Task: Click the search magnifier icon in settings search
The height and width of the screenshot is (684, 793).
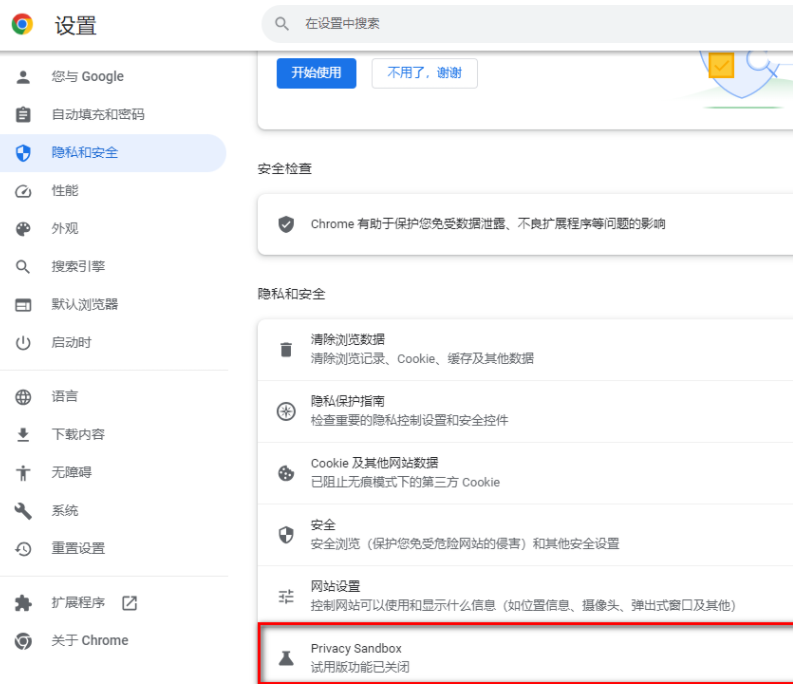Action: 282,24
